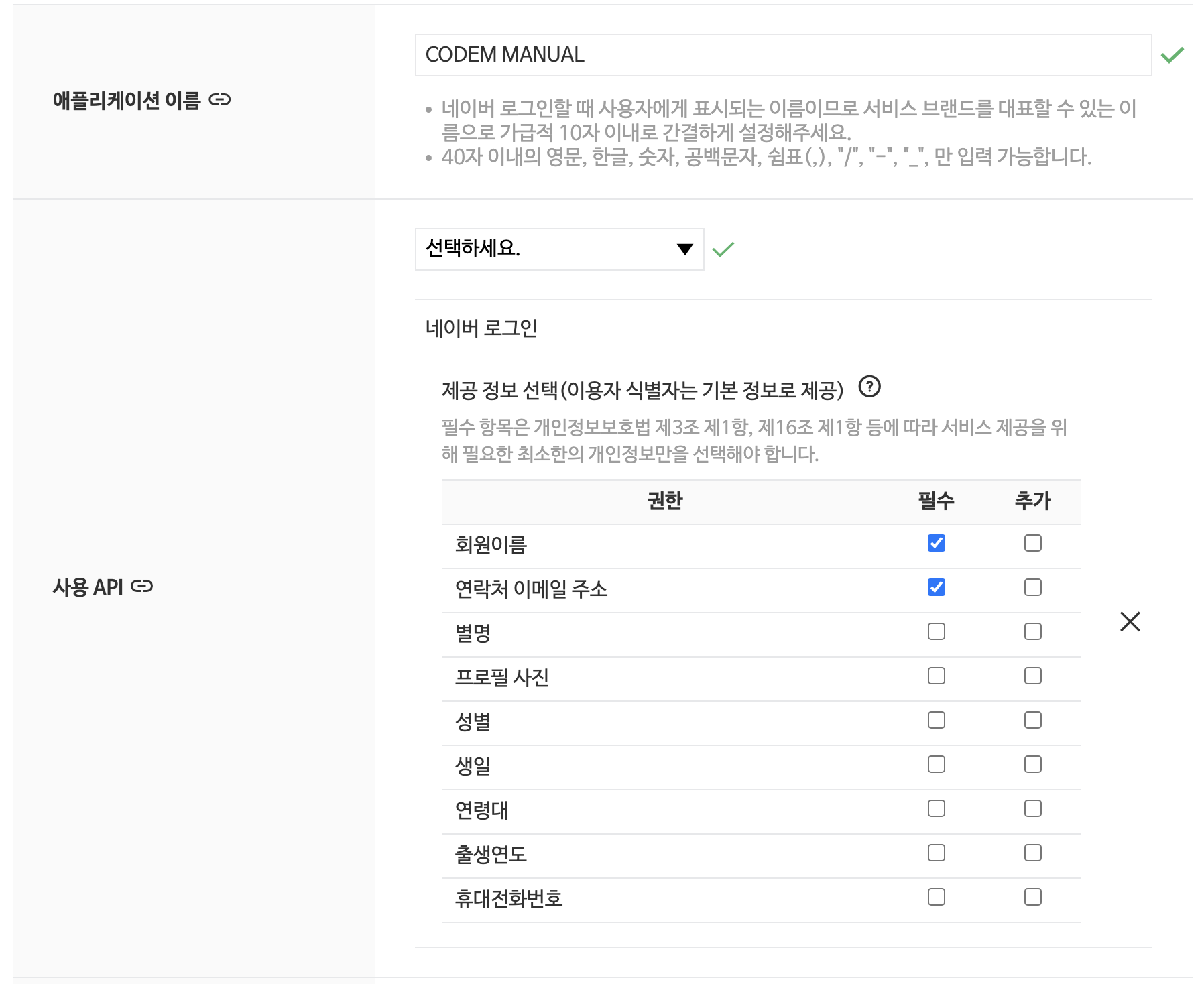Click link icon beside 사용 API label
Image resolution: width=1204 pixels, height=984 pixels.
[x=141, y=587]
